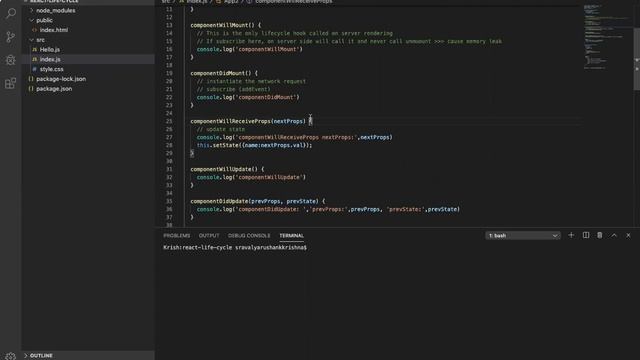Open the Search view in activity bar

click(11, 14)
